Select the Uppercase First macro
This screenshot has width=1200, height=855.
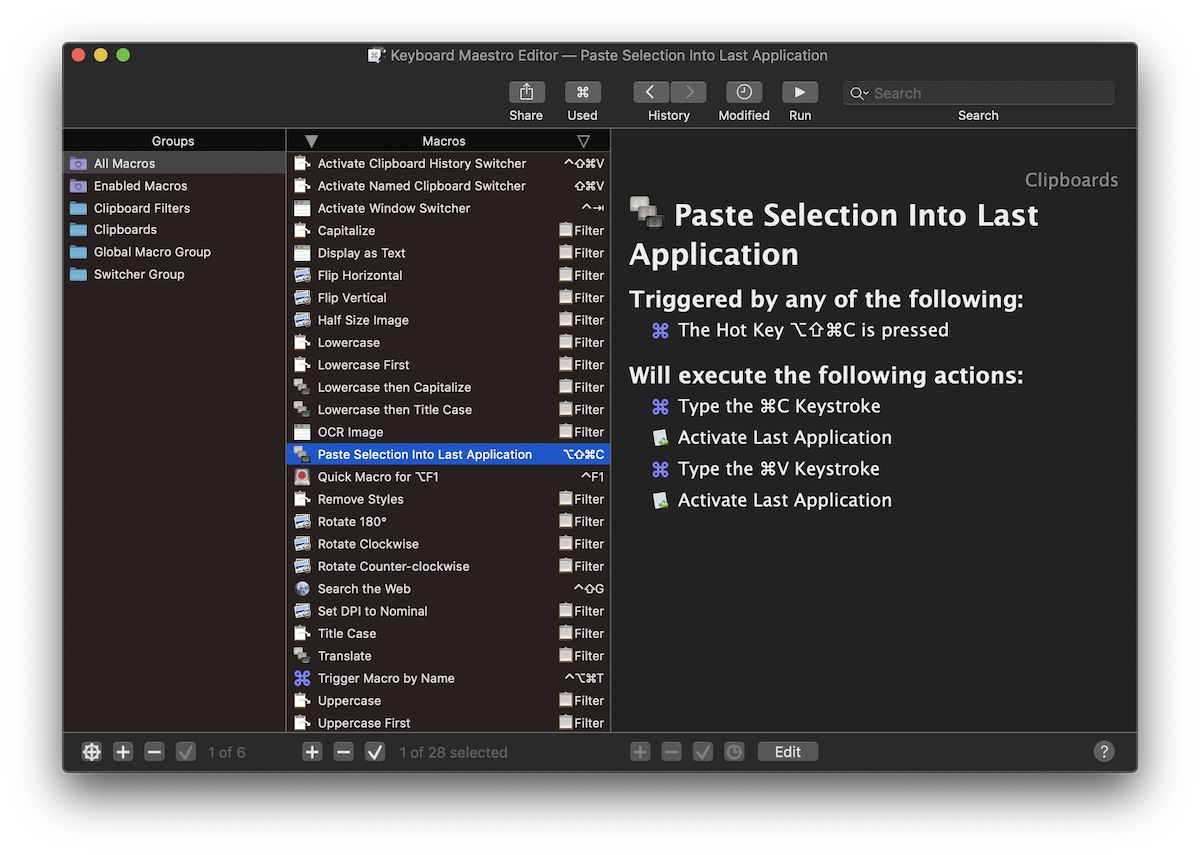(x=448, y=723)
